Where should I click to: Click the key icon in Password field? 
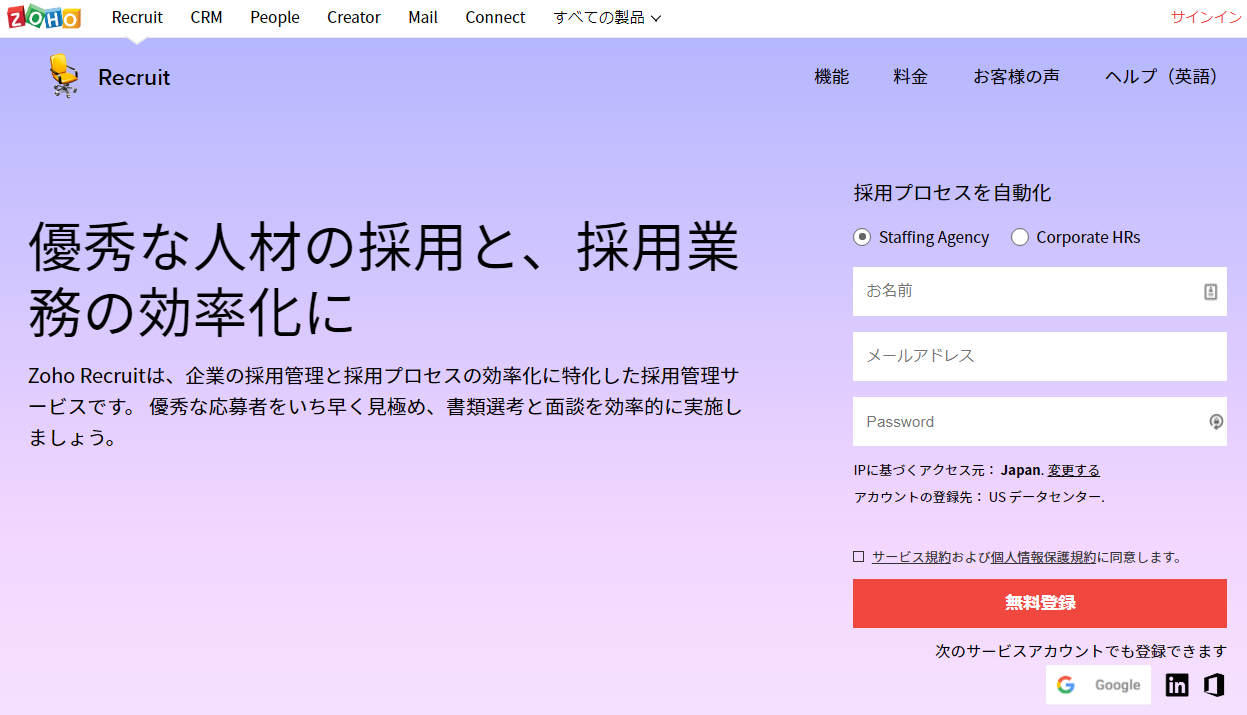coord(1216,422)
